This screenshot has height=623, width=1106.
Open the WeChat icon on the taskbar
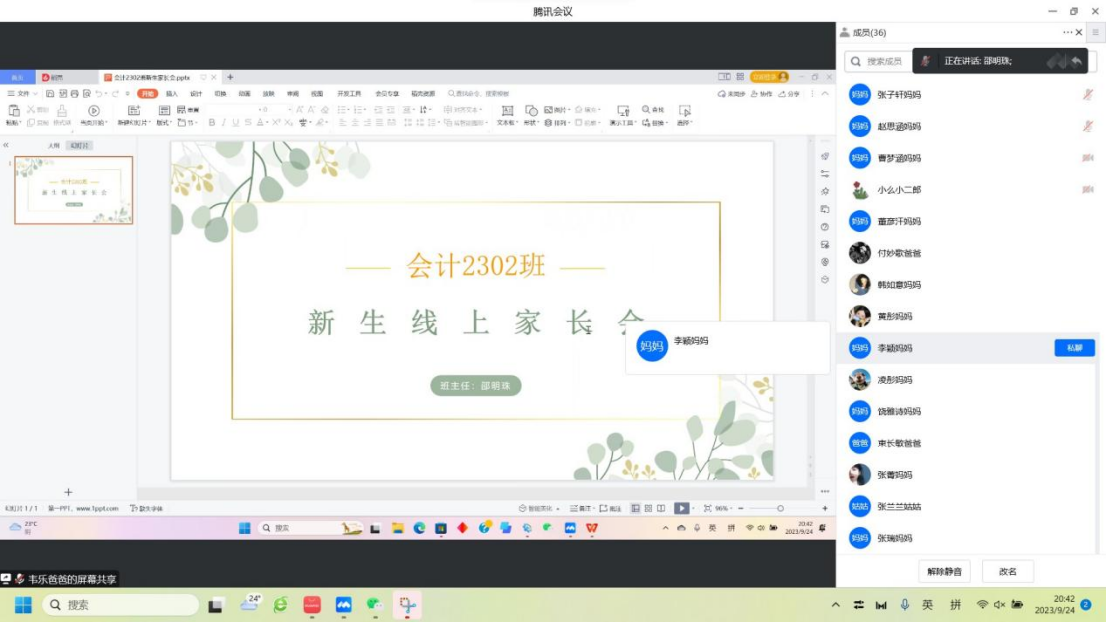click(x=374, y=605)
